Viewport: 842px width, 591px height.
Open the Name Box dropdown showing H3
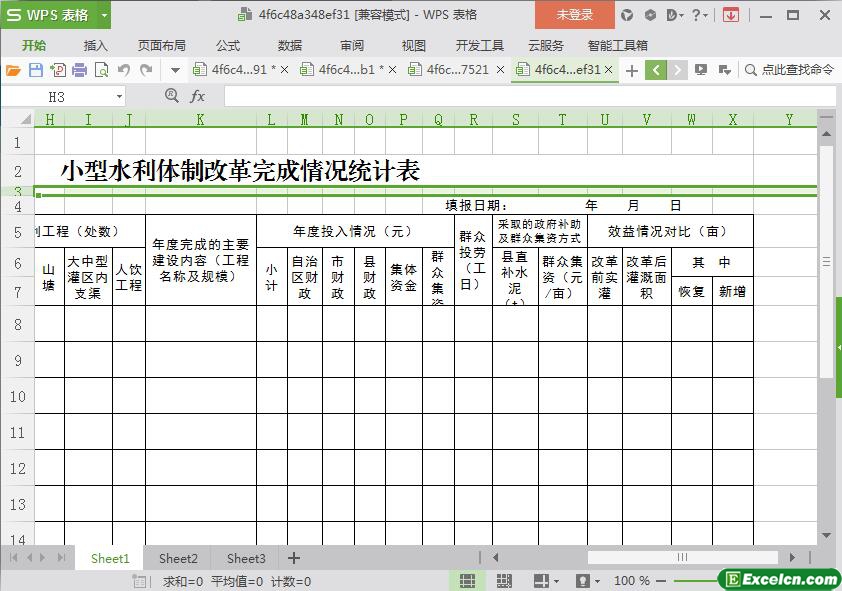pyautogui.click(x=120, y=97)
